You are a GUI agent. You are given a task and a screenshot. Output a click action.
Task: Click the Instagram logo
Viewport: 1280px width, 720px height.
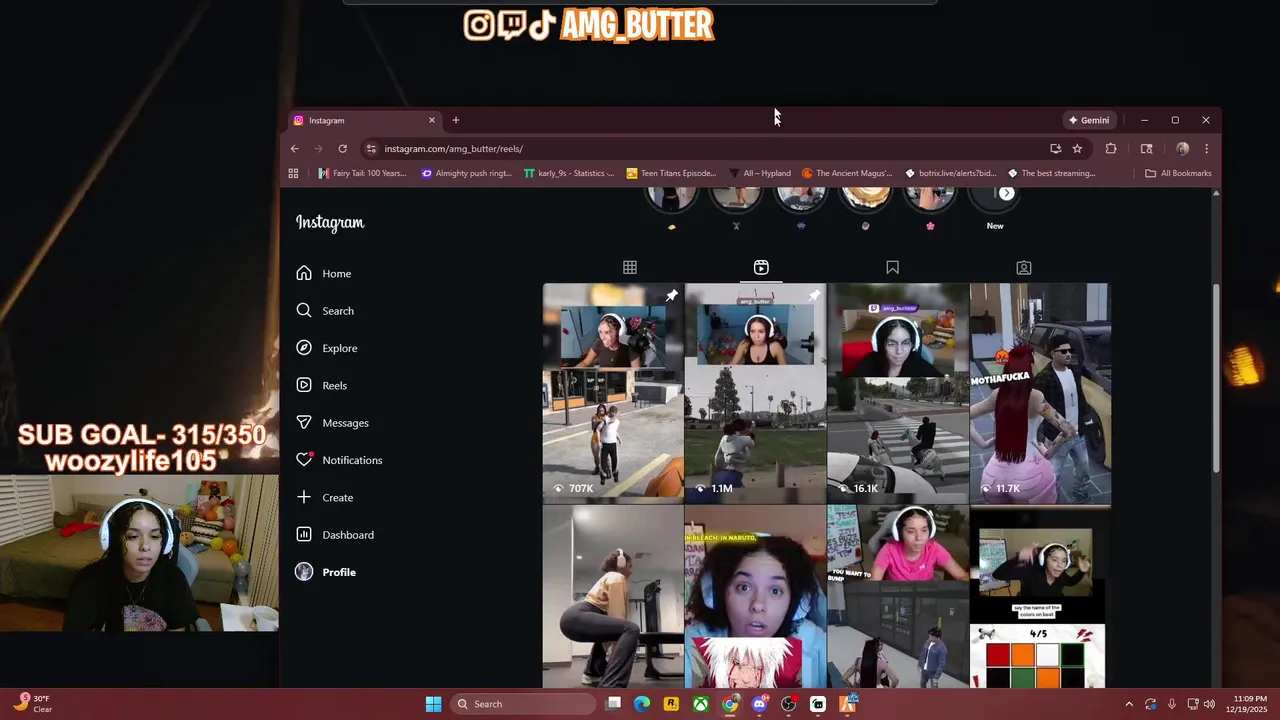coord(330,223)
